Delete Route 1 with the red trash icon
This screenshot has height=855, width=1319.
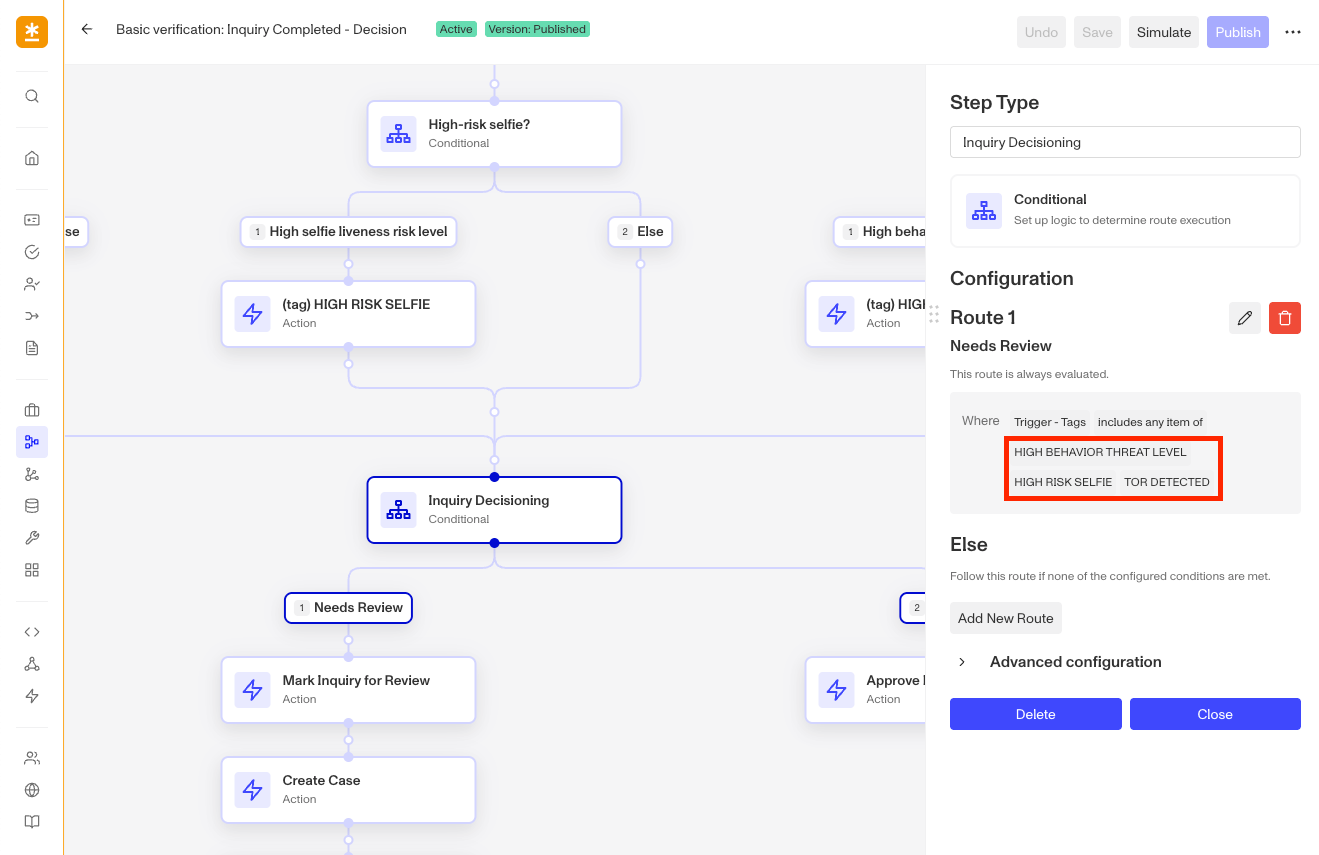(x=1285, y=318)
